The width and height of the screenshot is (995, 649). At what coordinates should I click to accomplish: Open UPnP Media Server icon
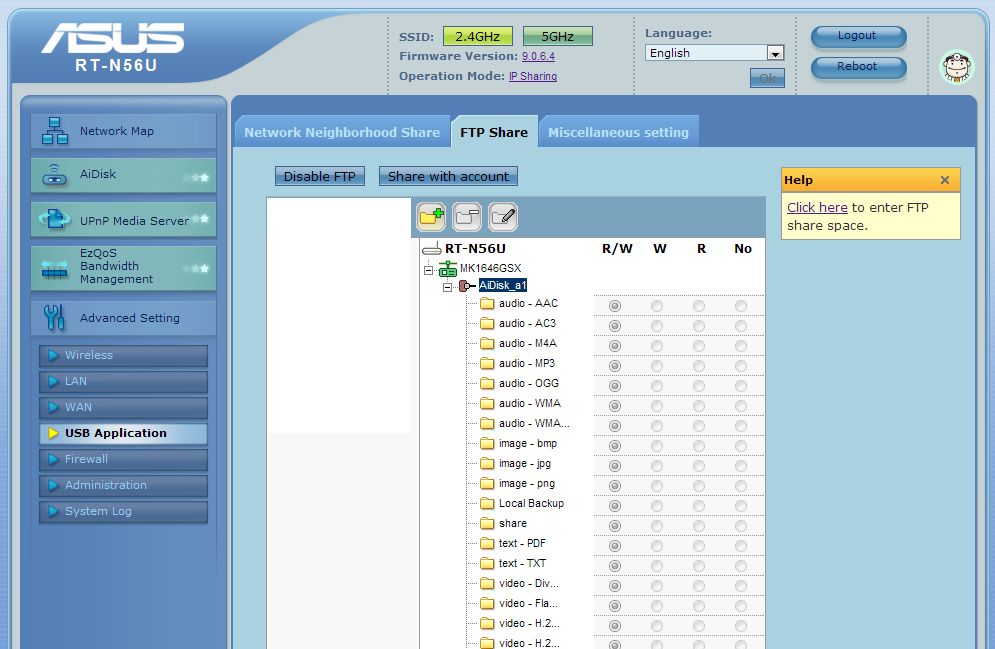(x=54, y=220)
